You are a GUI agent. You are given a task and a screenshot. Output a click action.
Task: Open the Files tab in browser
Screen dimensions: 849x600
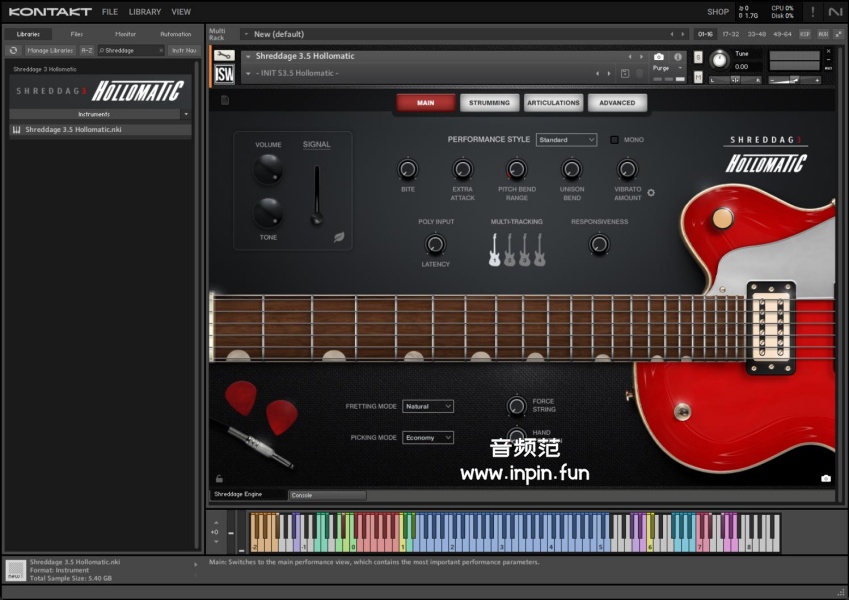pyautogui.click(x=77, y=34)
